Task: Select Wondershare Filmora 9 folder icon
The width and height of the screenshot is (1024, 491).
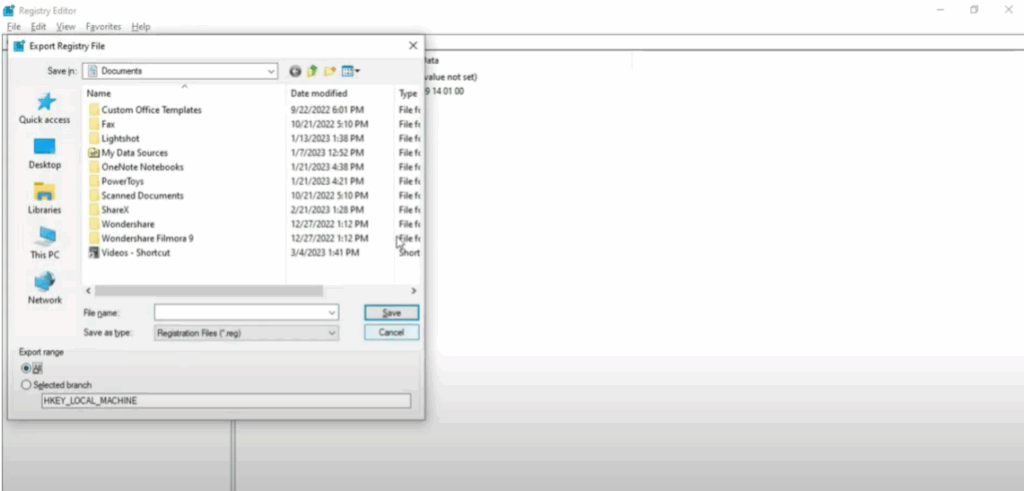Action: click(94, 238)
